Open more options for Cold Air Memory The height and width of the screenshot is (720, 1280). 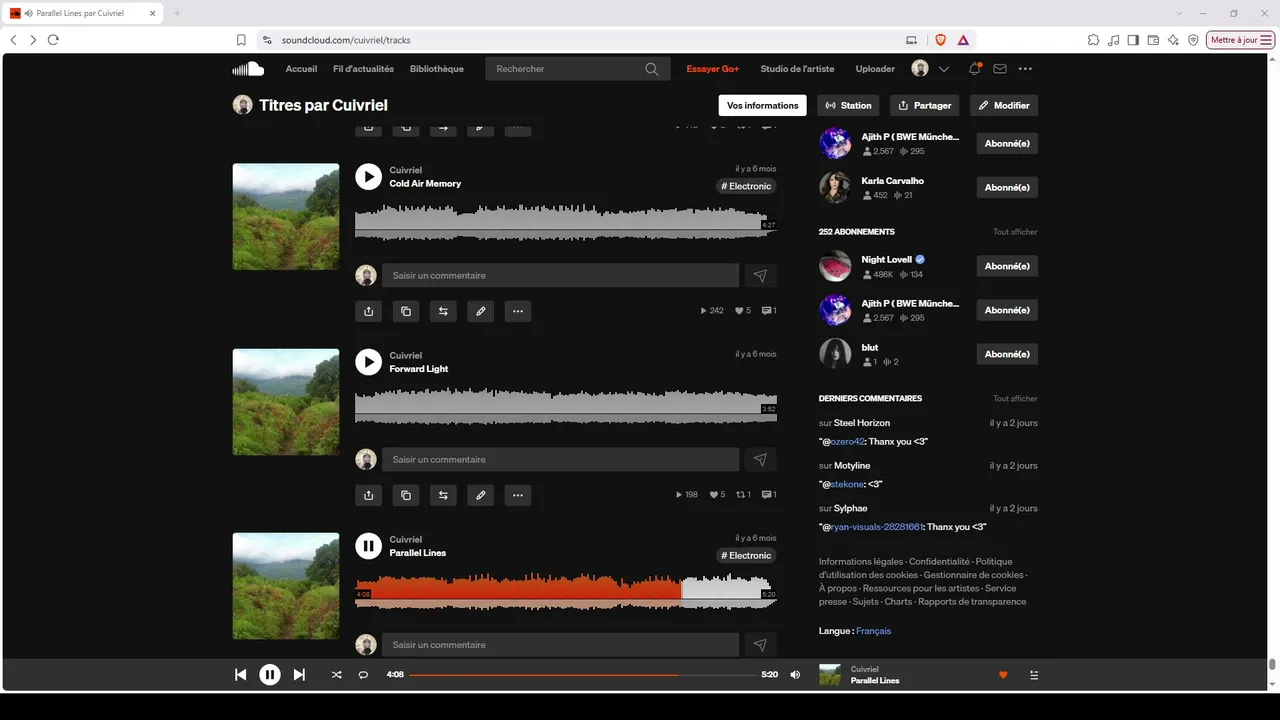[517, 311]
